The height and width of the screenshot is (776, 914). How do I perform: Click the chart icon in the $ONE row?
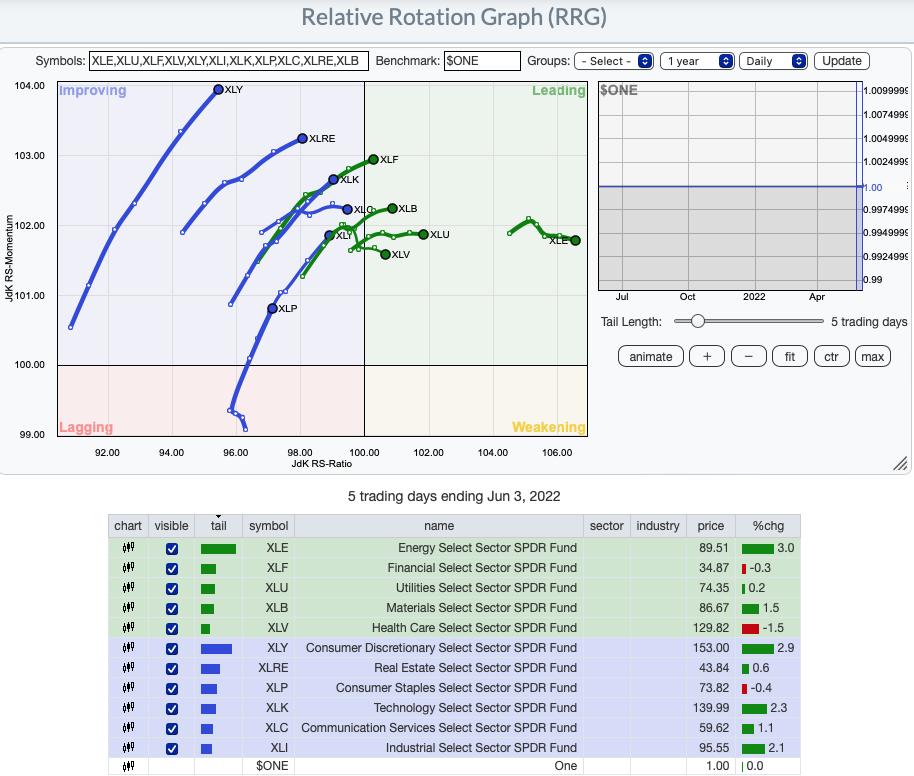coord(128,766)
